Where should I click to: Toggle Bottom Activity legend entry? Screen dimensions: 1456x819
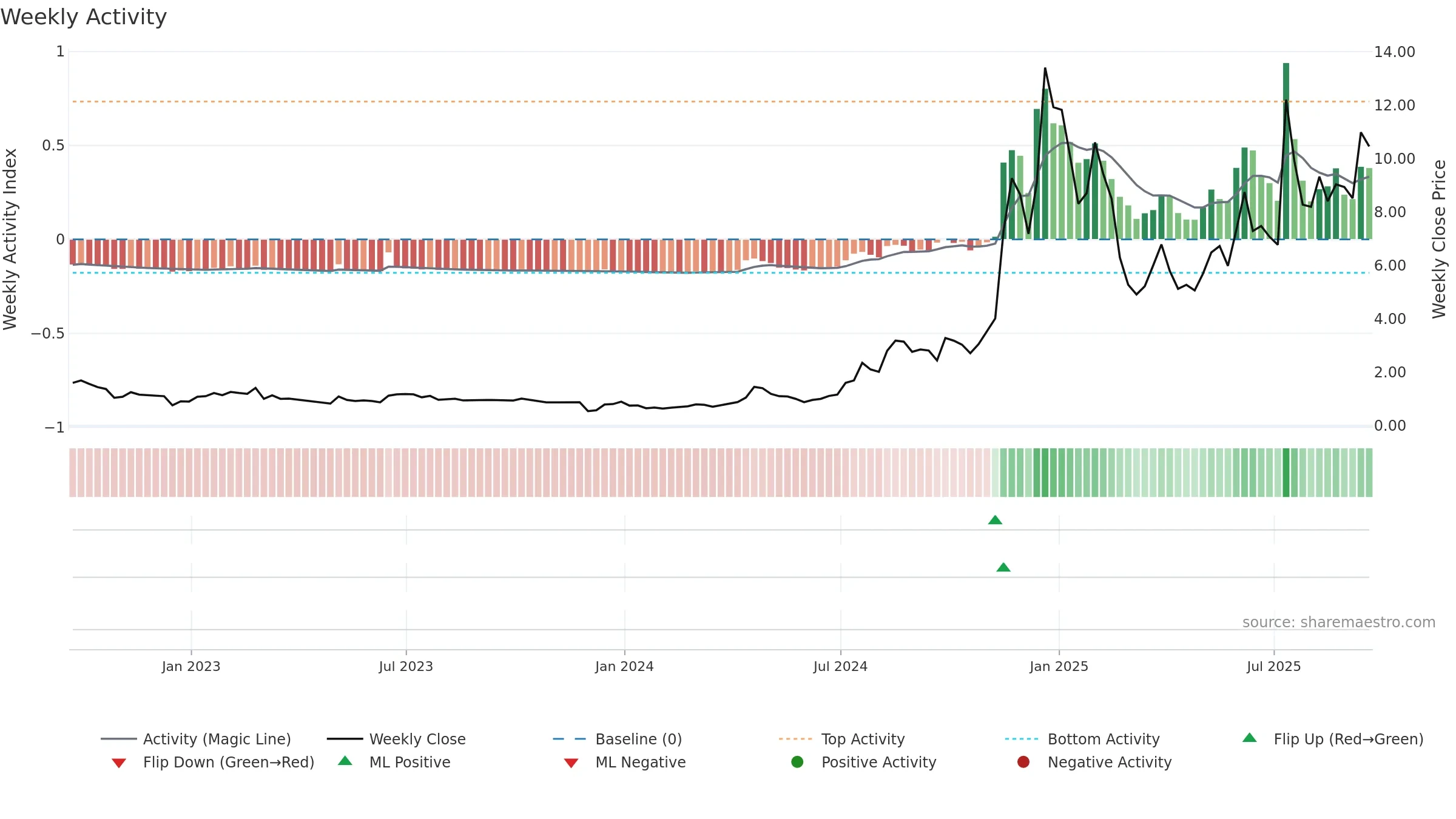click(1082, 739)
